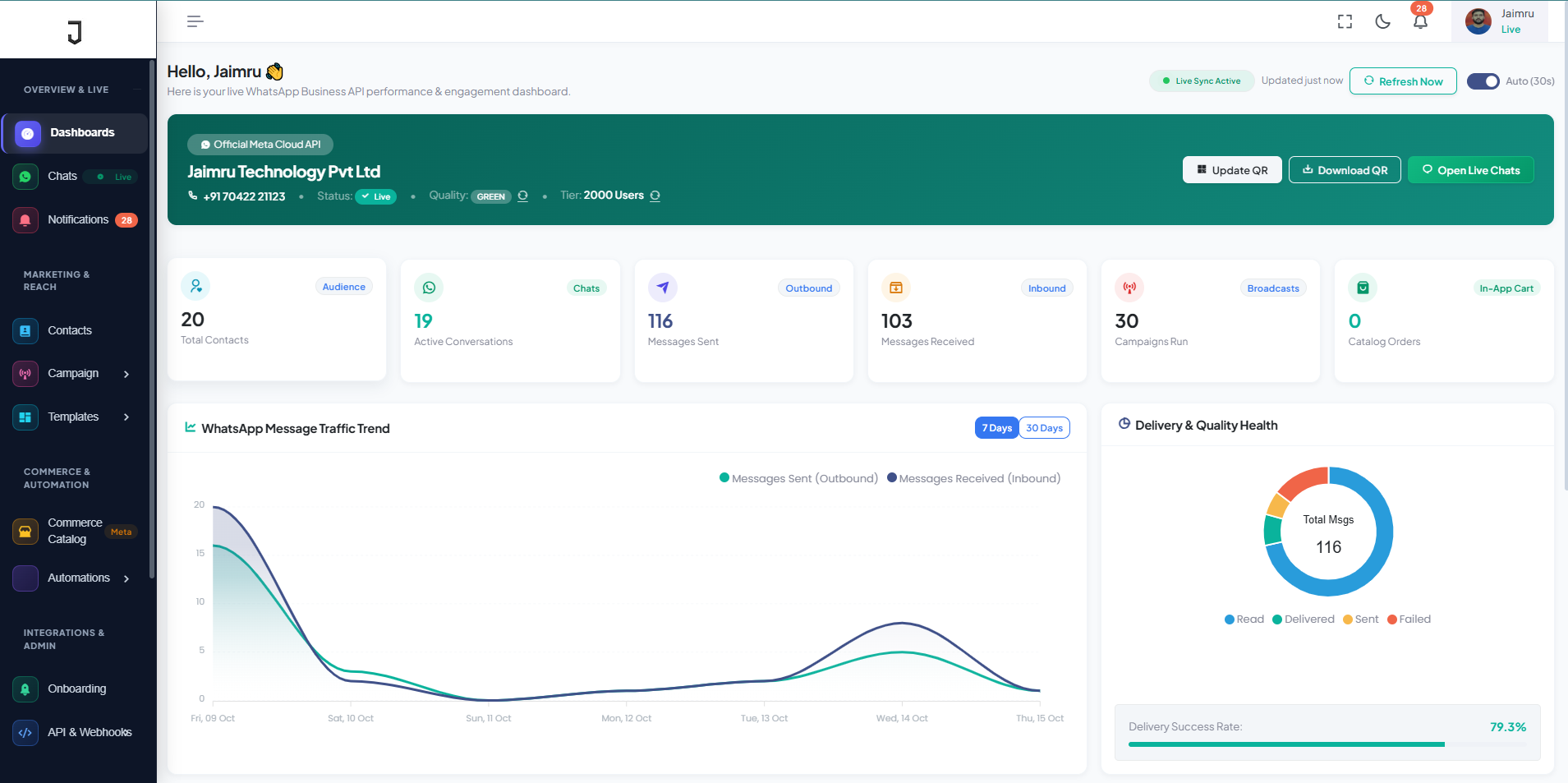Toggle the Delivered legend in donut chart
The height and width of the screenshot is (783, 1568).
pos(1304,619)
